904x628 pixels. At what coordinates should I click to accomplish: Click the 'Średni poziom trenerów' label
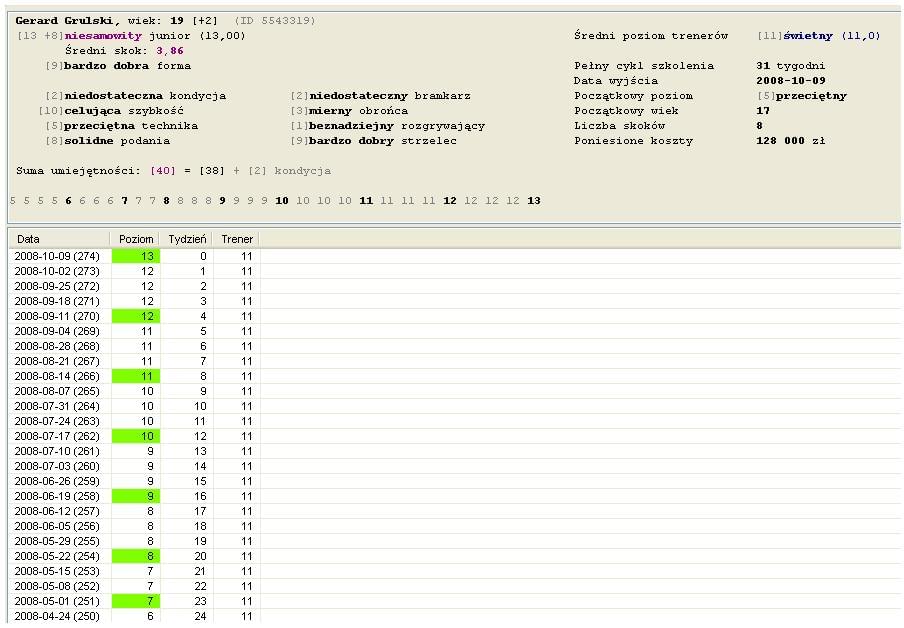point(651,36)
